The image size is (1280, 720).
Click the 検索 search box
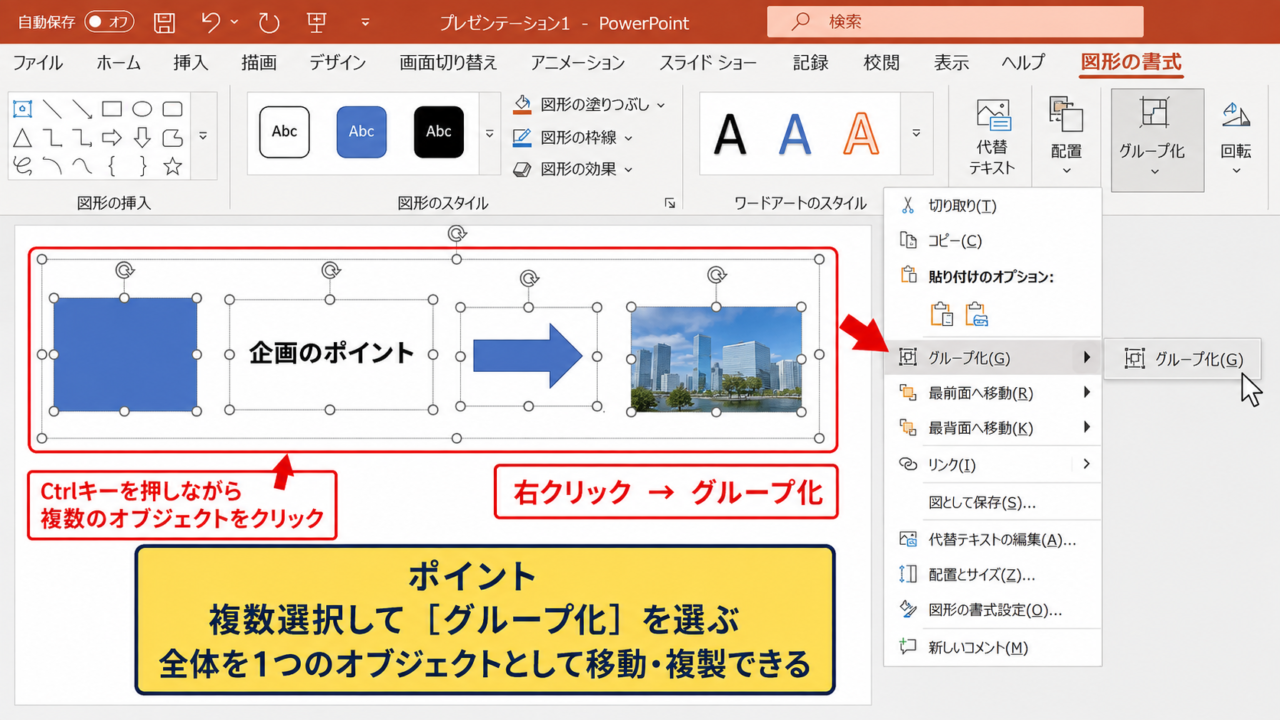[x=955, y=21]
